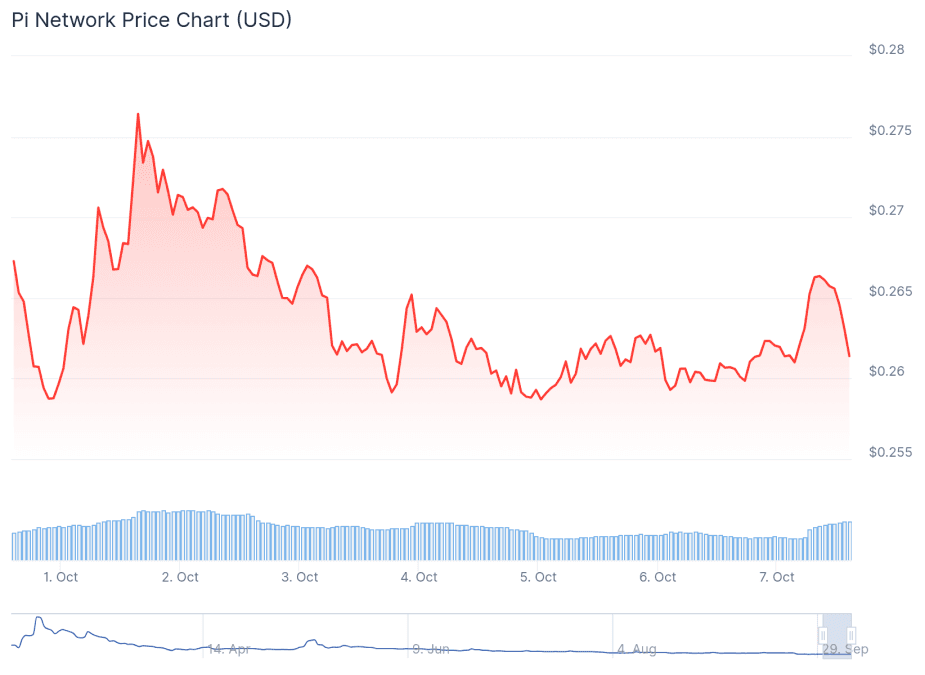
Task: Click the Pi Network Price Chart title
Action: (x=152, y=20)
